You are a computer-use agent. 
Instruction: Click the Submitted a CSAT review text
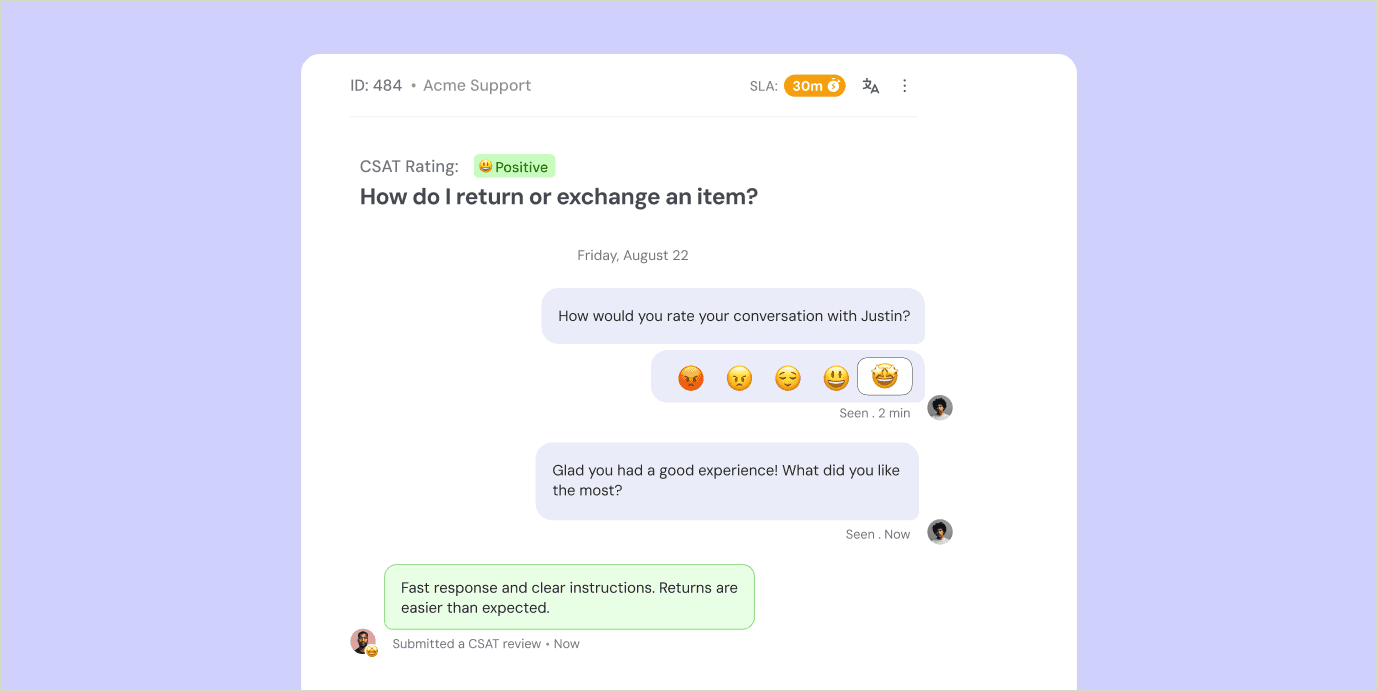coord(467,644)
